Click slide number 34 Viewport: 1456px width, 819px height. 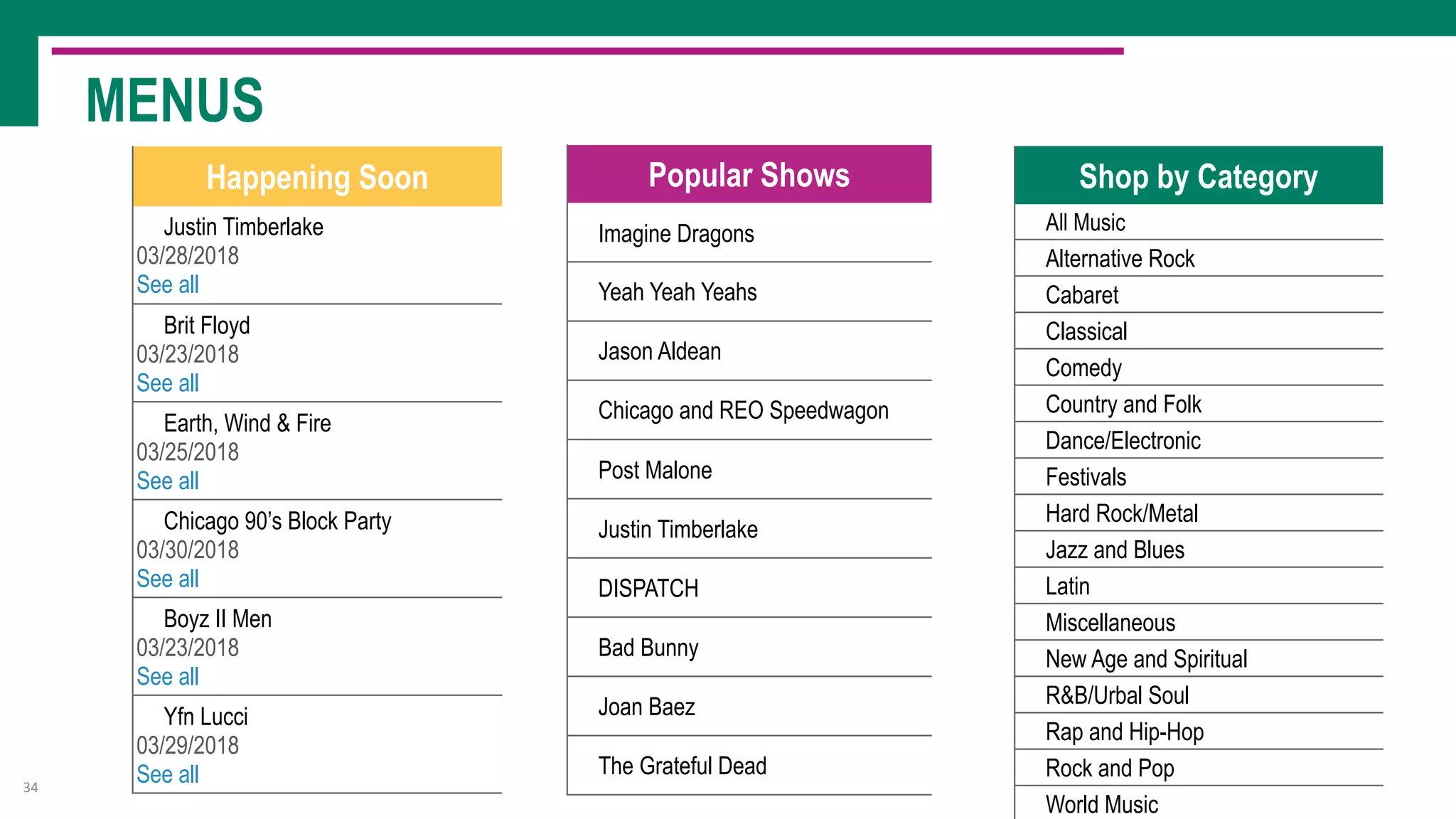pos(31,787)
